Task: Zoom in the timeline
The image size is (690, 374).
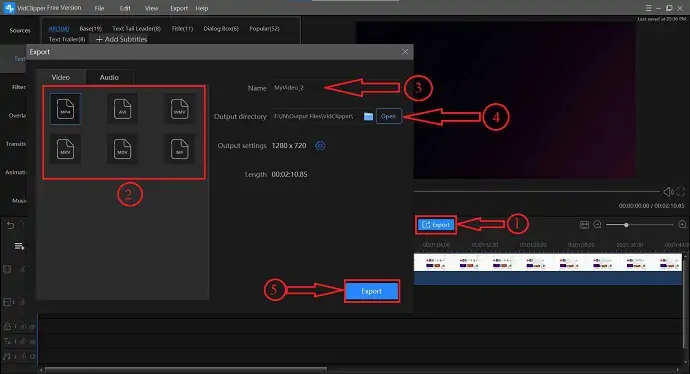Action: (x=682, y=224)
